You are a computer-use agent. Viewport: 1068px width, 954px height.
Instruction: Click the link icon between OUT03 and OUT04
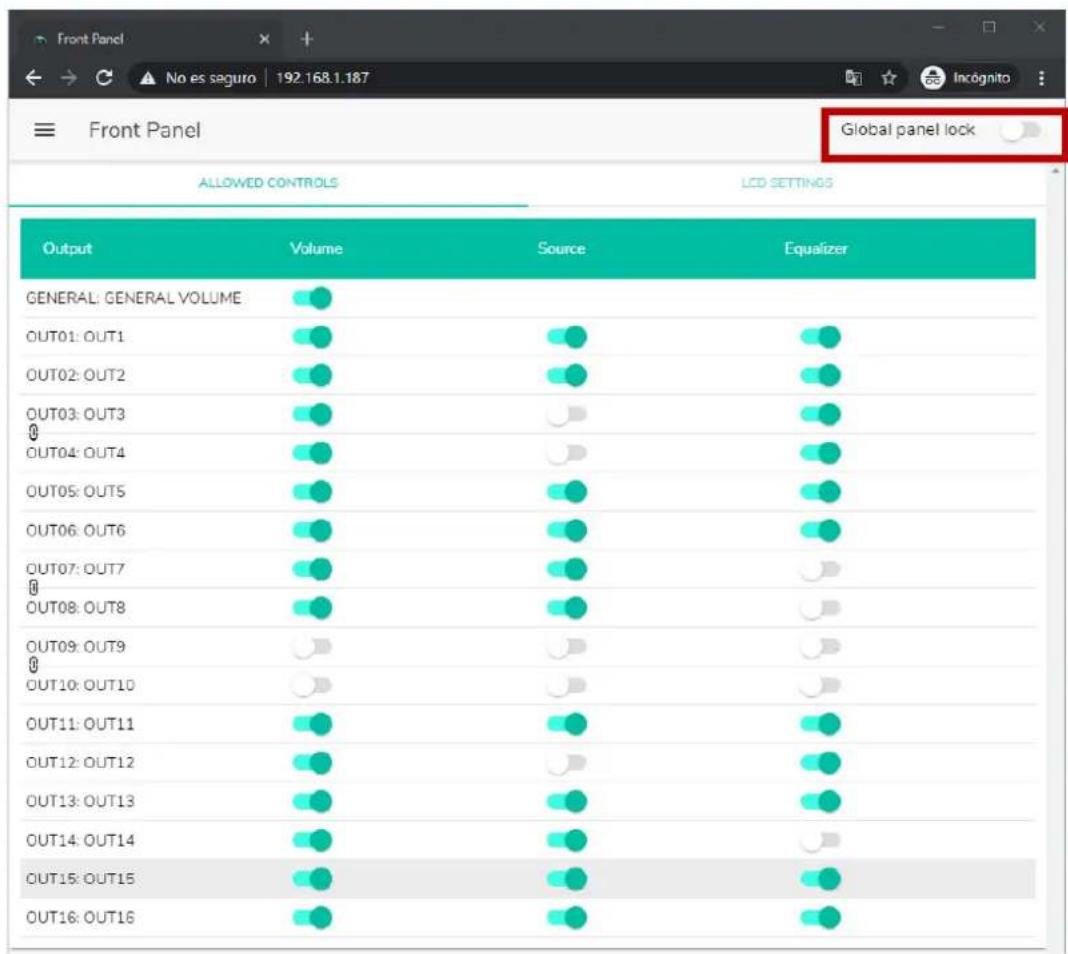(x=33, y=432)
